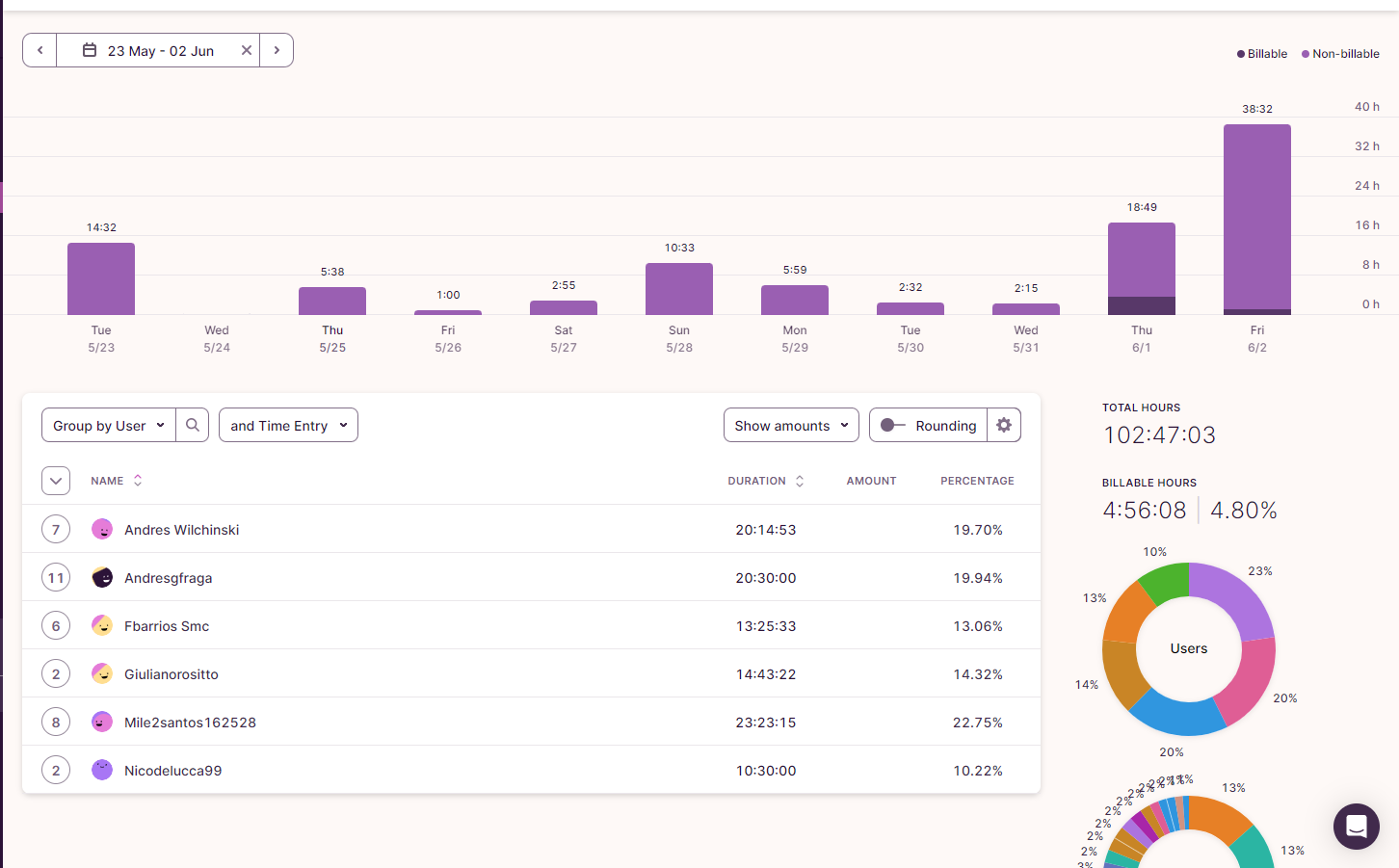This screenshot has width=1399, height=868.
Task: Select the Thu 5/25 bar
Action: pos(332,301)
